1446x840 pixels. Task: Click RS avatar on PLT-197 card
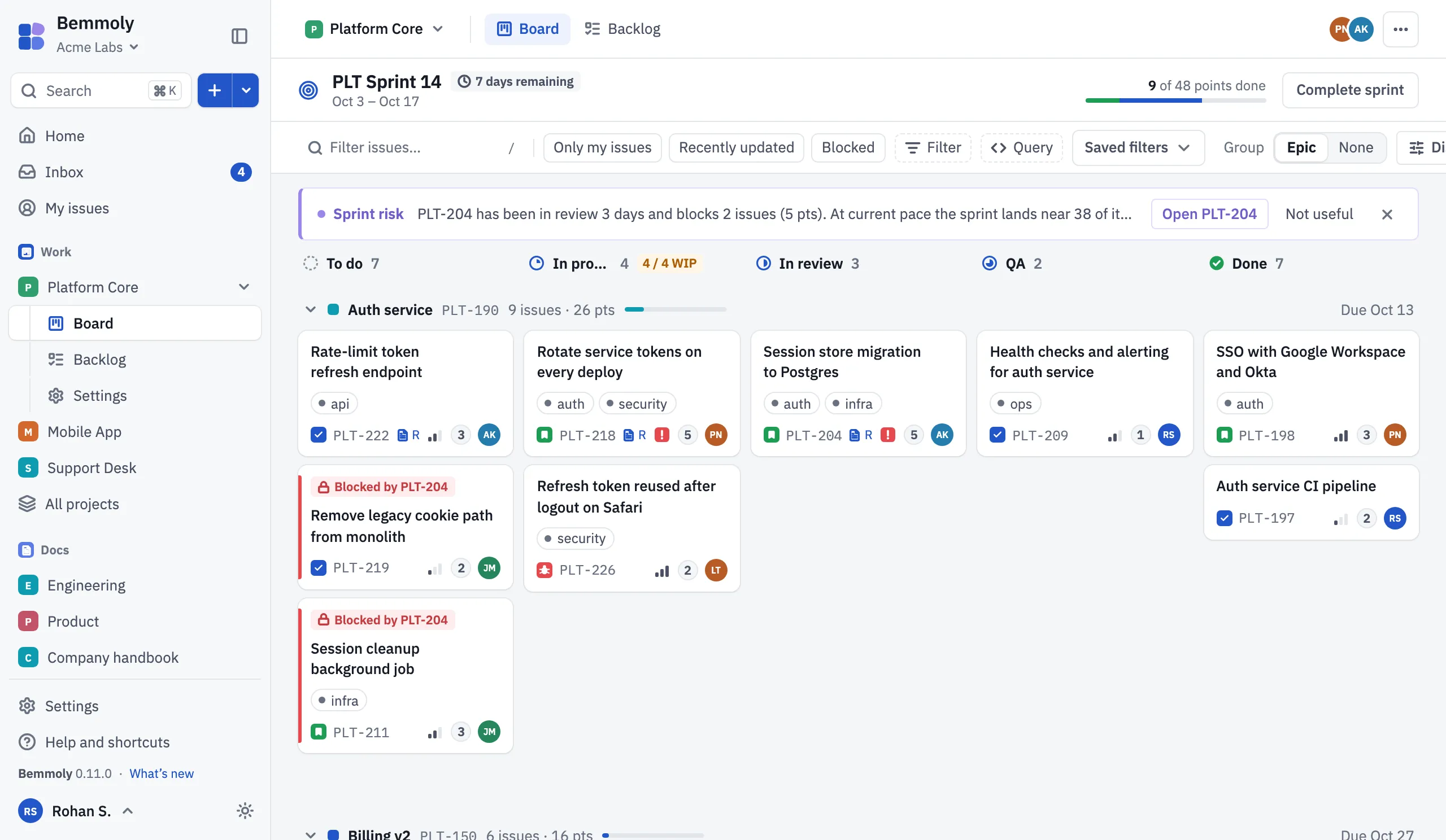(x=1395, y=518)
